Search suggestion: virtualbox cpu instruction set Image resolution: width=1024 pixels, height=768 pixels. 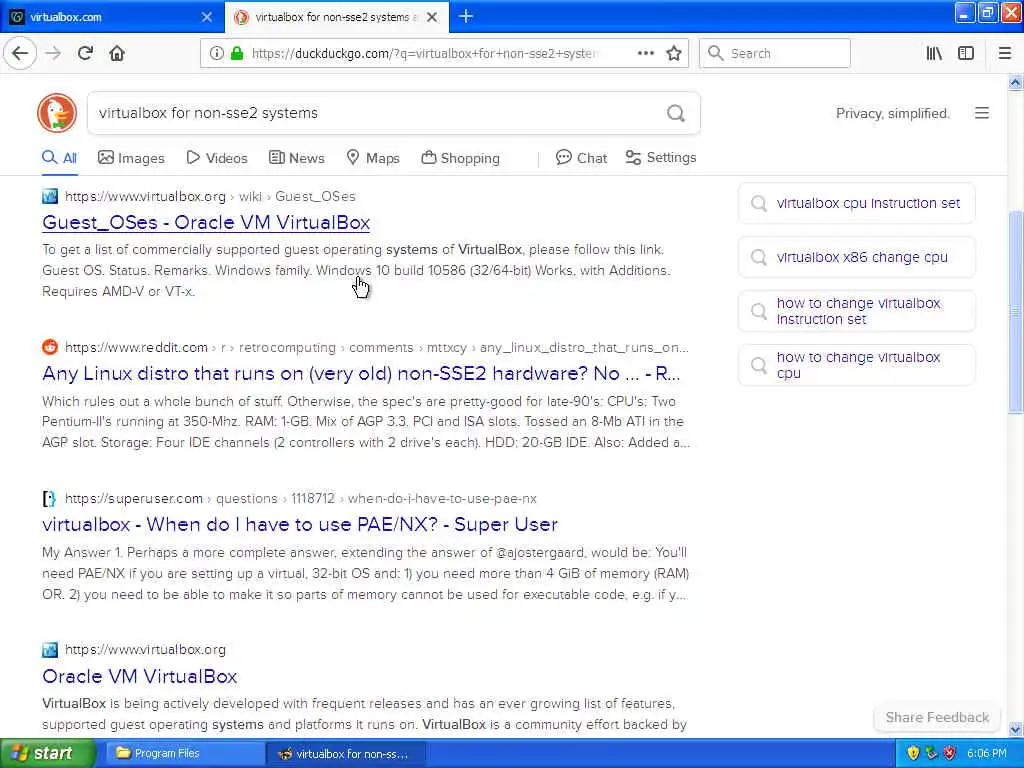point(856,203)
